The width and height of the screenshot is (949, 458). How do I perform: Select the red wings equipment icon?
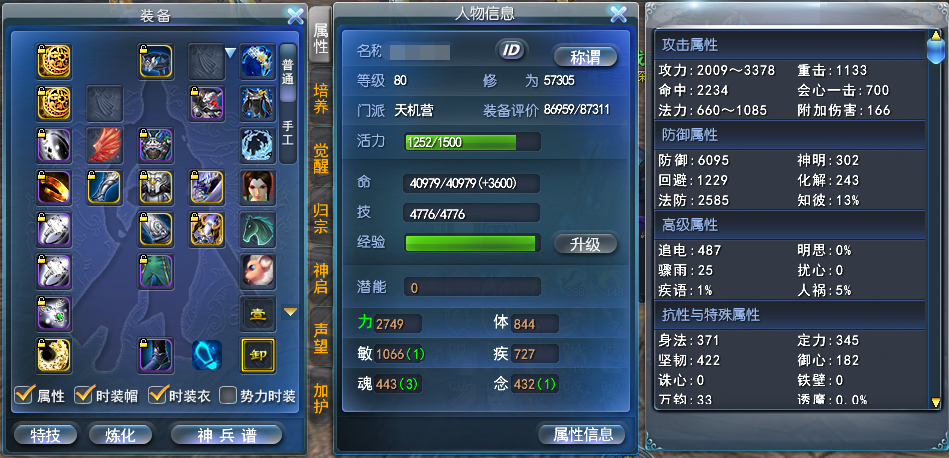click(105, 146)
